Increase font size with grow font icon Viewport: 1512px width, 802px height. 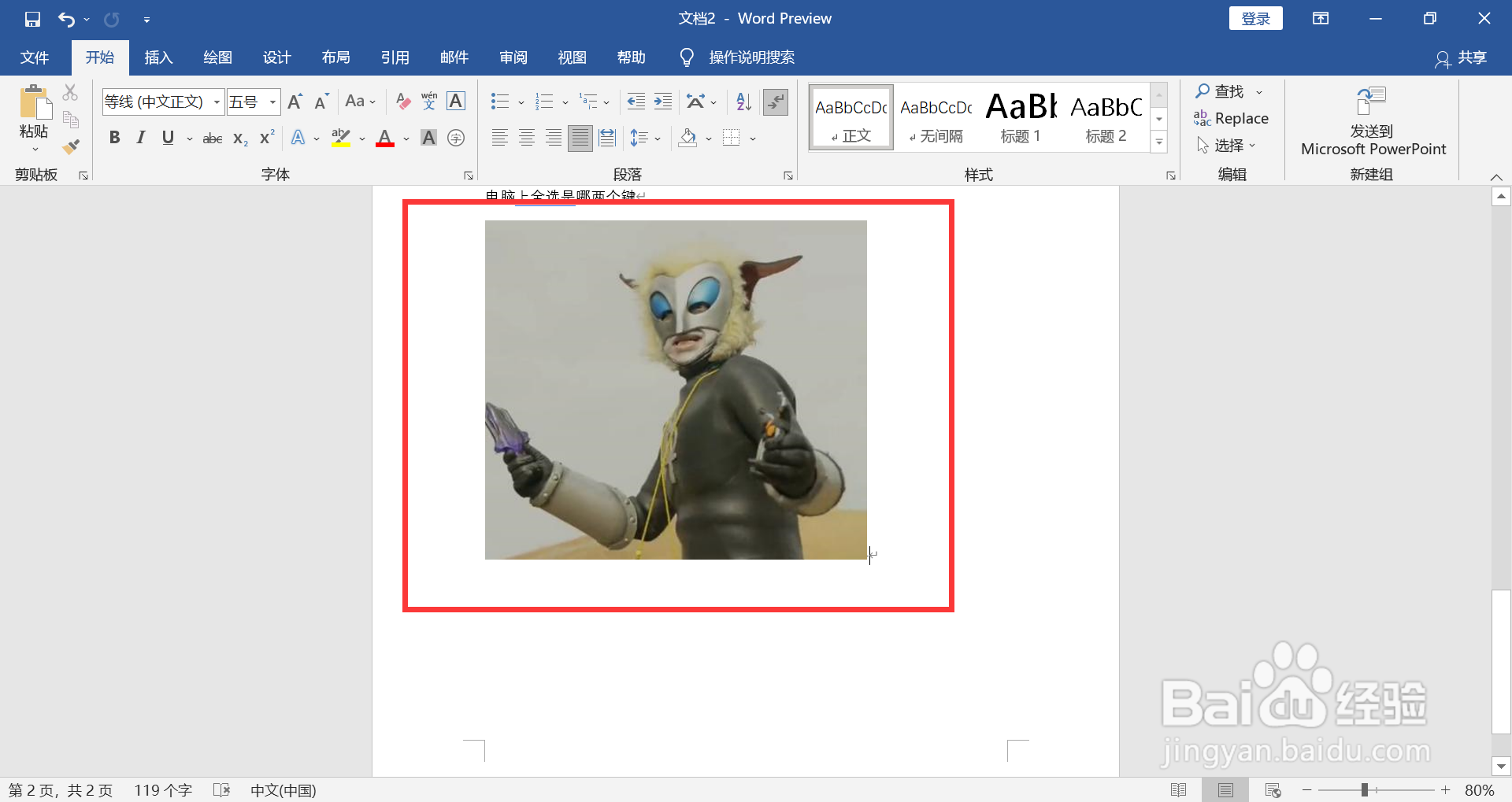coord(295,102)
